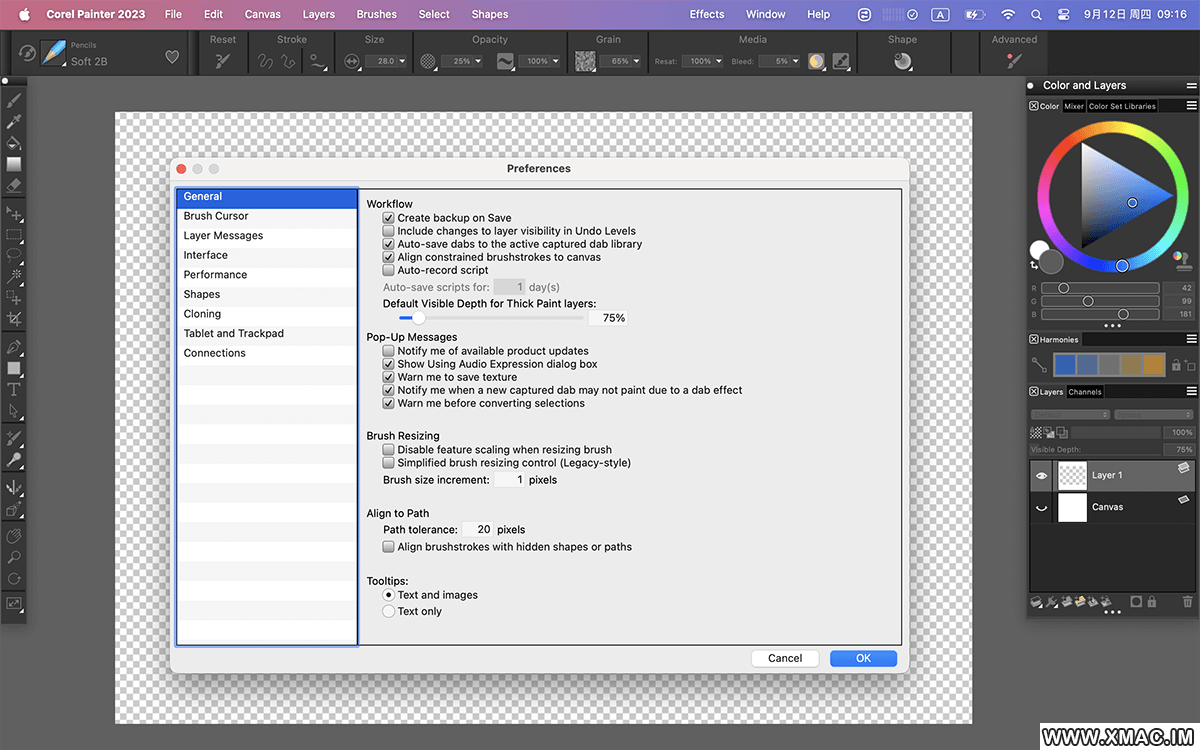
Task: Open the composite depth dropdown in Layers
Action: [x=1154, y=415]
